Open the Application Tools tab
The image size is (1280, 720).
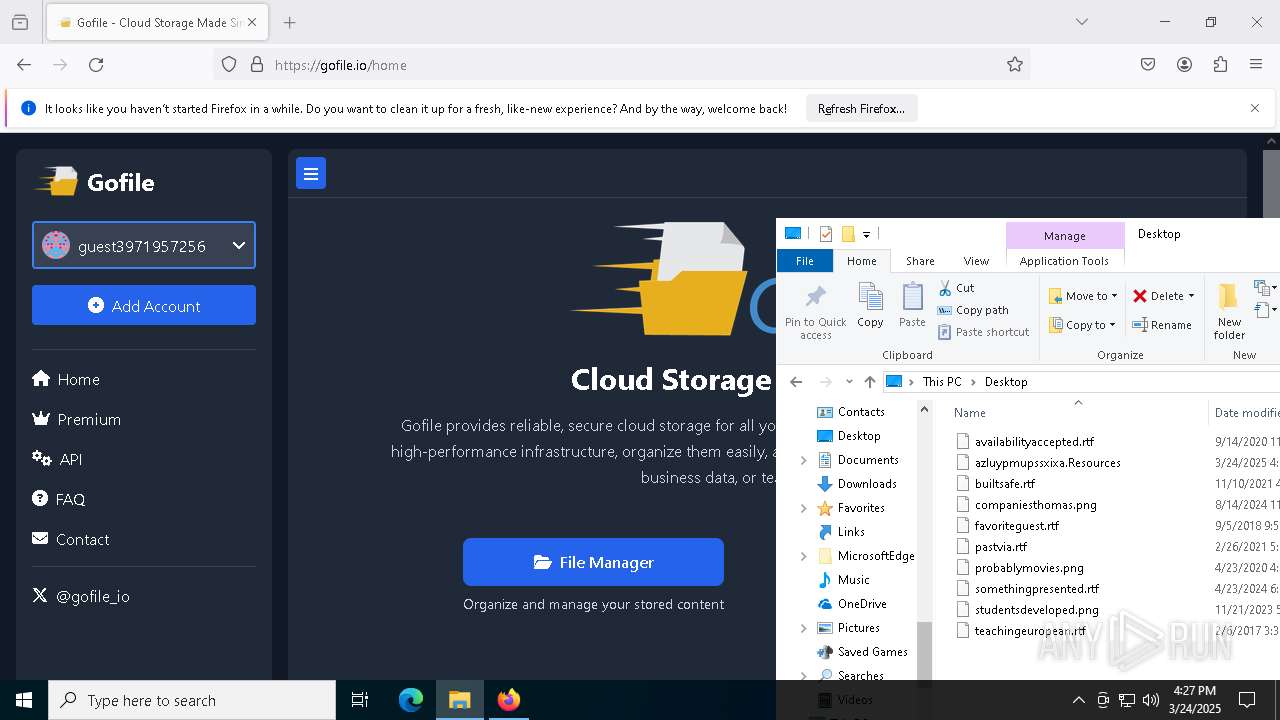tap(1064, 261)
